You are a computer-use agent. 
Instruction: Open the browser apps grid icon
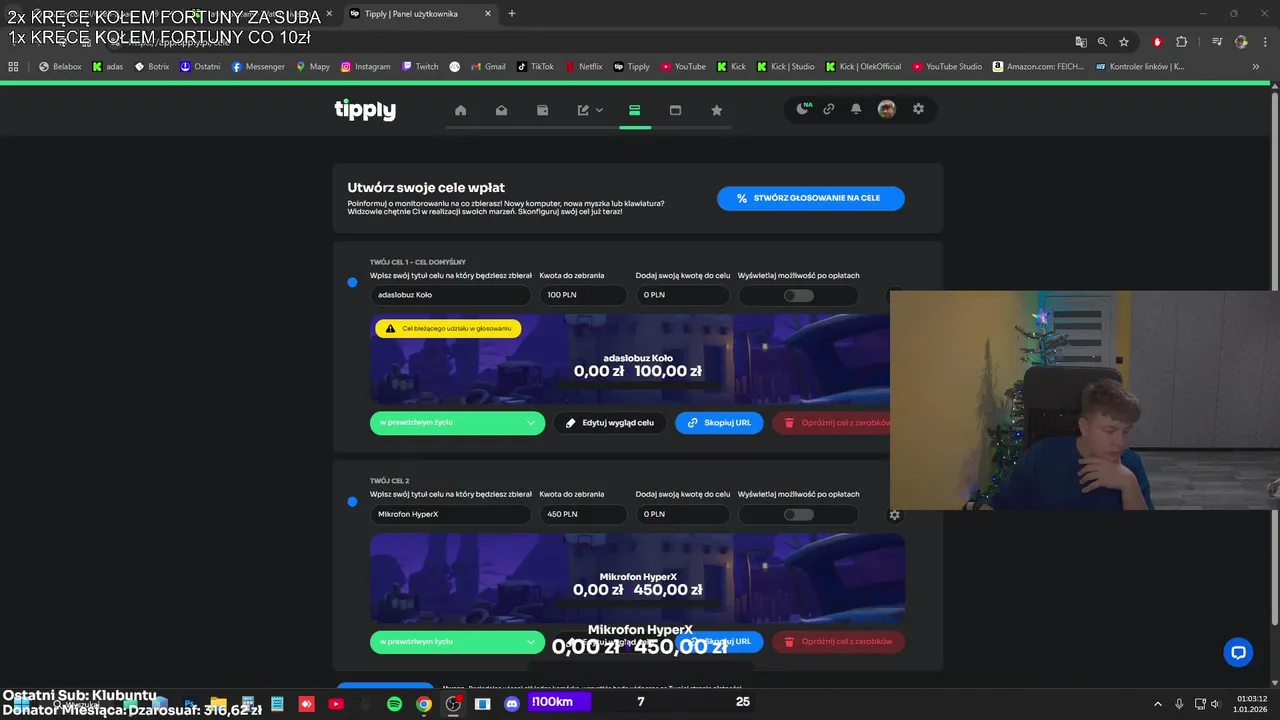point(13,67)
